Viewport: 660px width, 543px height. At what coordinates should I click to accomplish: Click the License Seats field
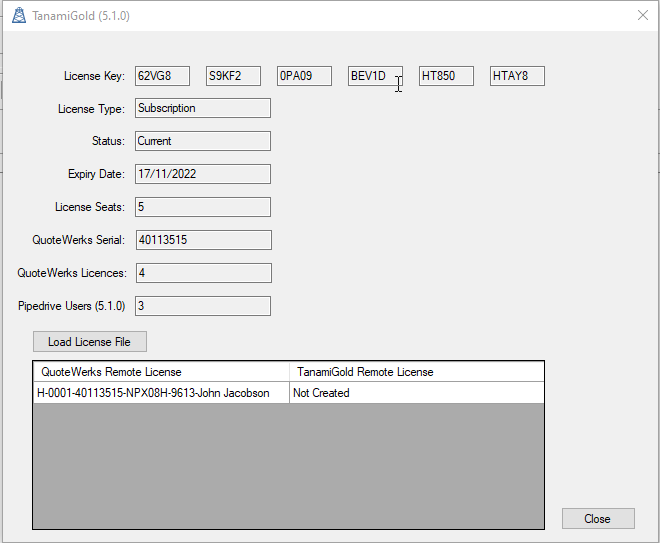tap(202, 207)
